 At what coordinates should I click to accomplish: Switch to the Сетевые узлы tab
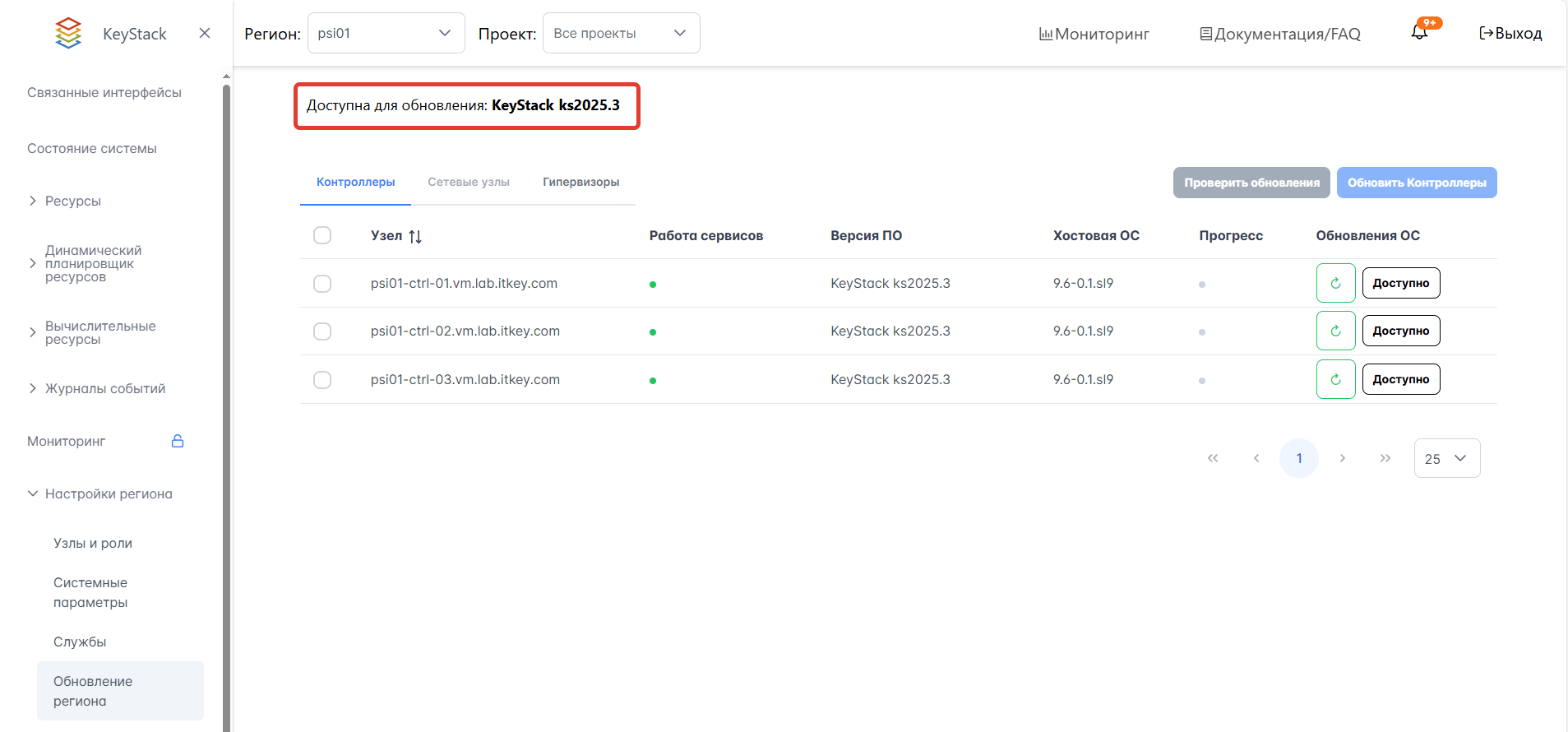[x=469, y=182]
